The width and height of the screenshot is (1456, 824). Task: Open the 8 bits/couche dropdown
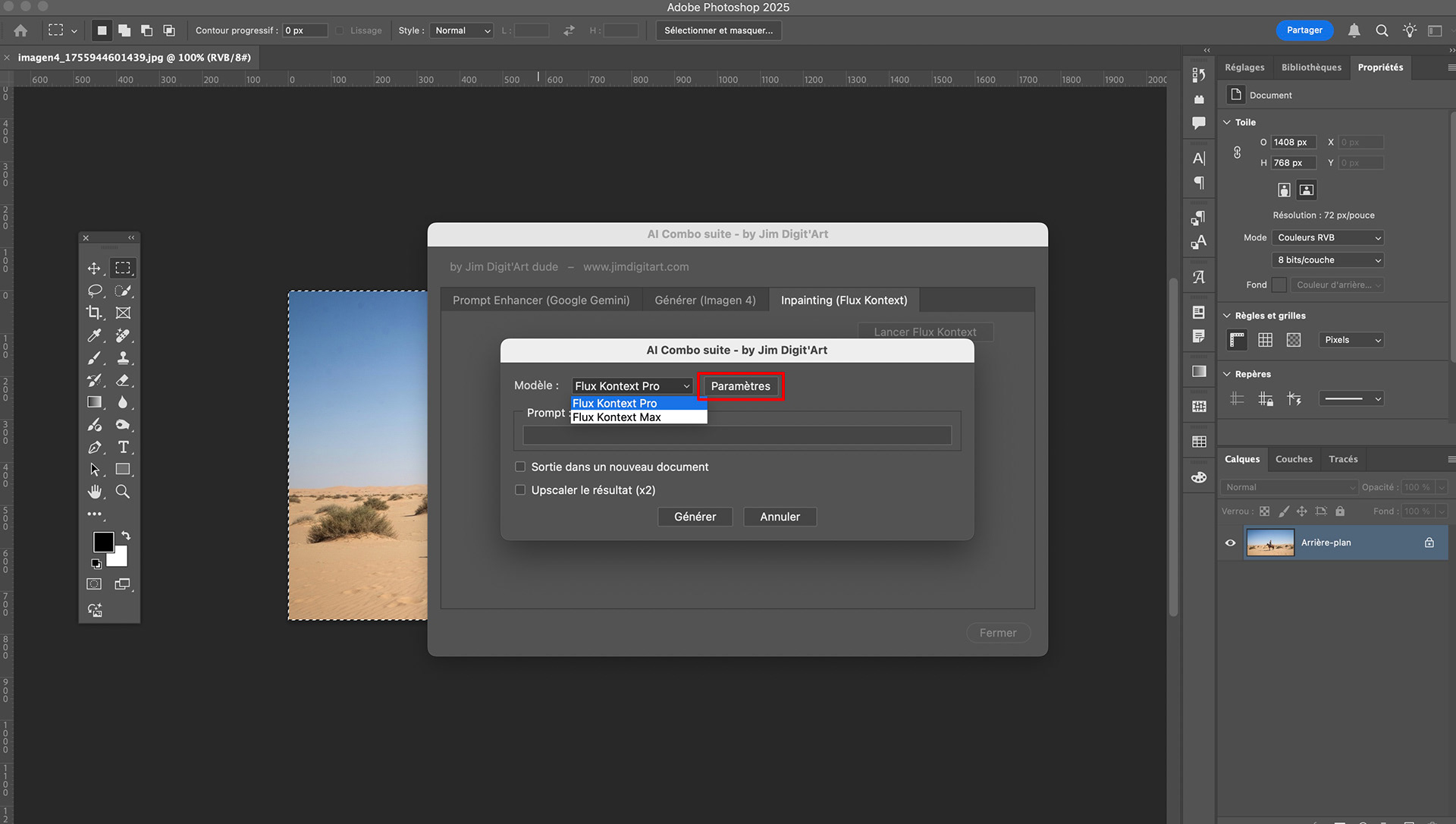[1328, 259]
